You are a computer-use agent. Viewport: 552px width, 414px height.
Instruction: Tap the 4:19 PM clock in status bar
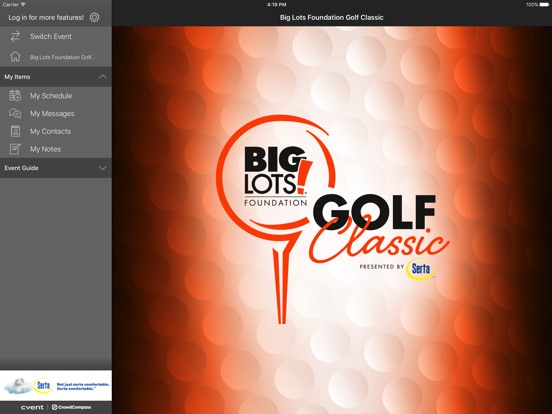point(276,5)
